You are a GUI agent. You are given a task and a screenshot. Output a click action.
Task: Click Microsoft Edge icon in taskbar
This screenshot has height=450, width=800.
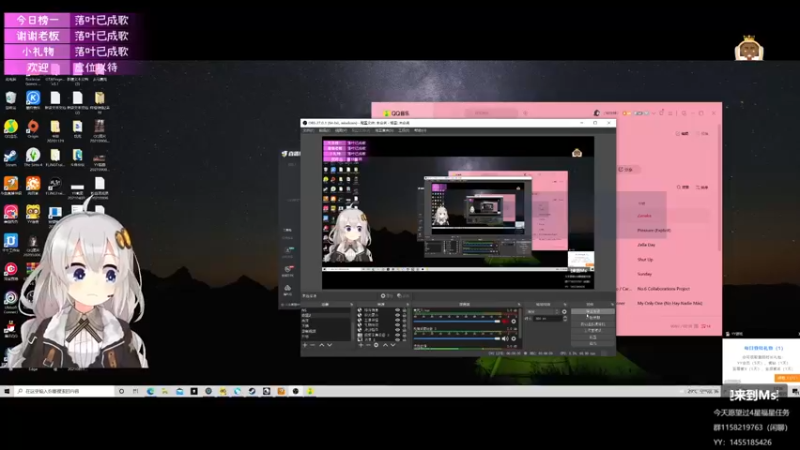tap(151, 391)
